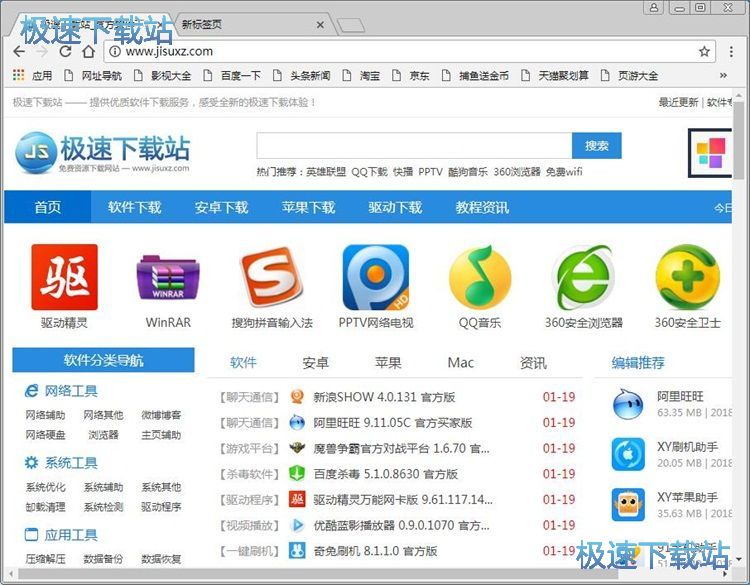Open the 苹果下载 navigation item
The height and width of the screenshot is (585, 750).
[309, 207]
